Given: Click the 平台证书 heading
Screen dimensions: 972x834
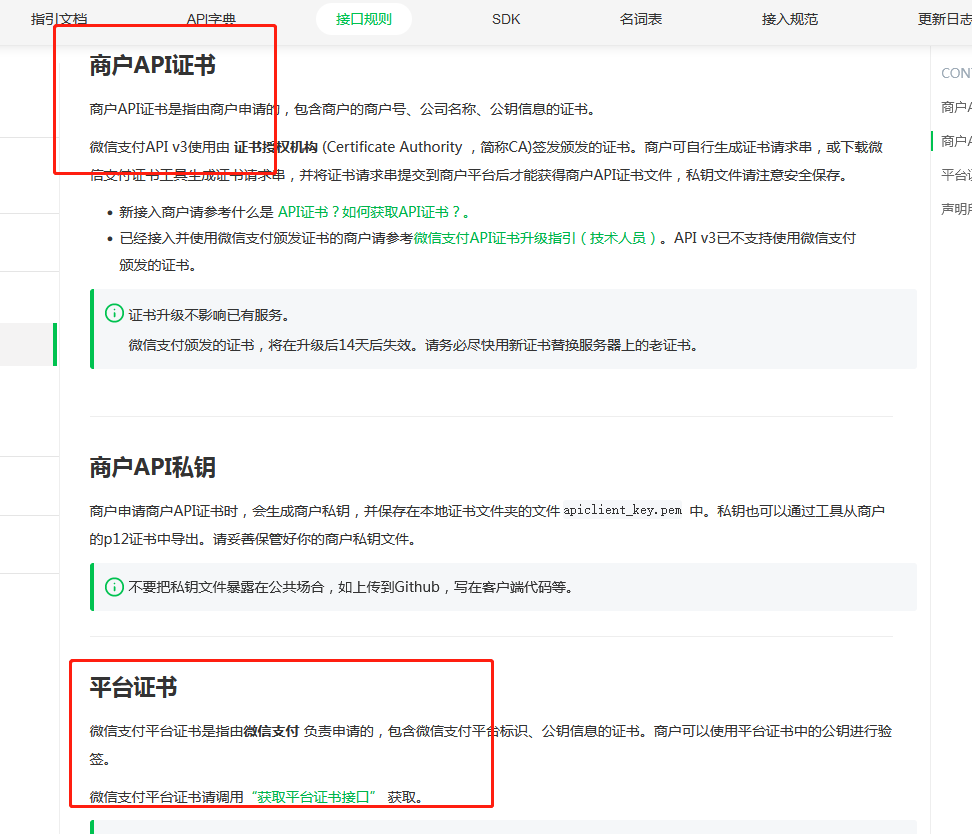Looking at the screenshot, I should point(133,687).
